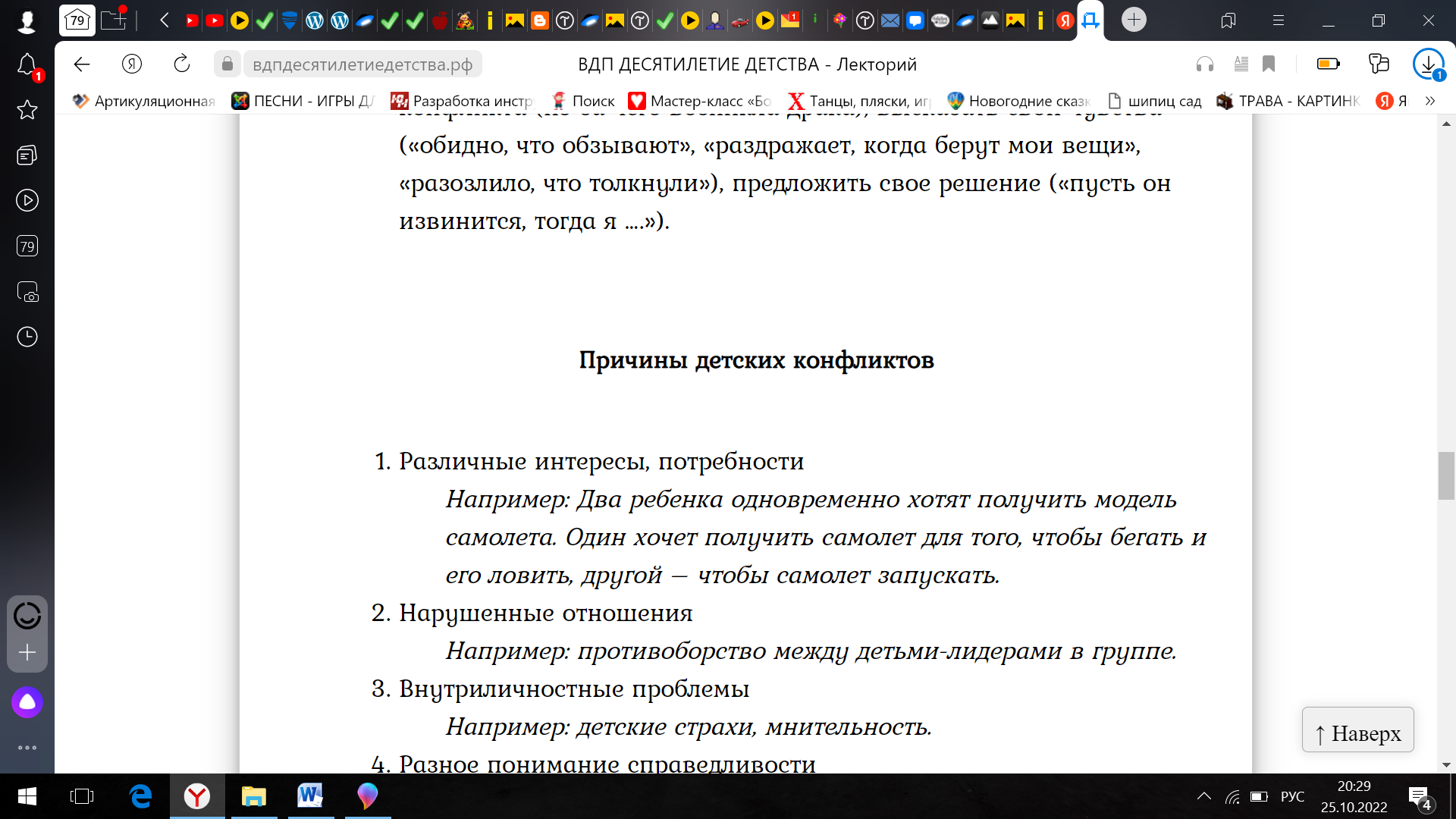Click scrollbar up arrow
This screenshot has height=819, width=1456.
1446,123
